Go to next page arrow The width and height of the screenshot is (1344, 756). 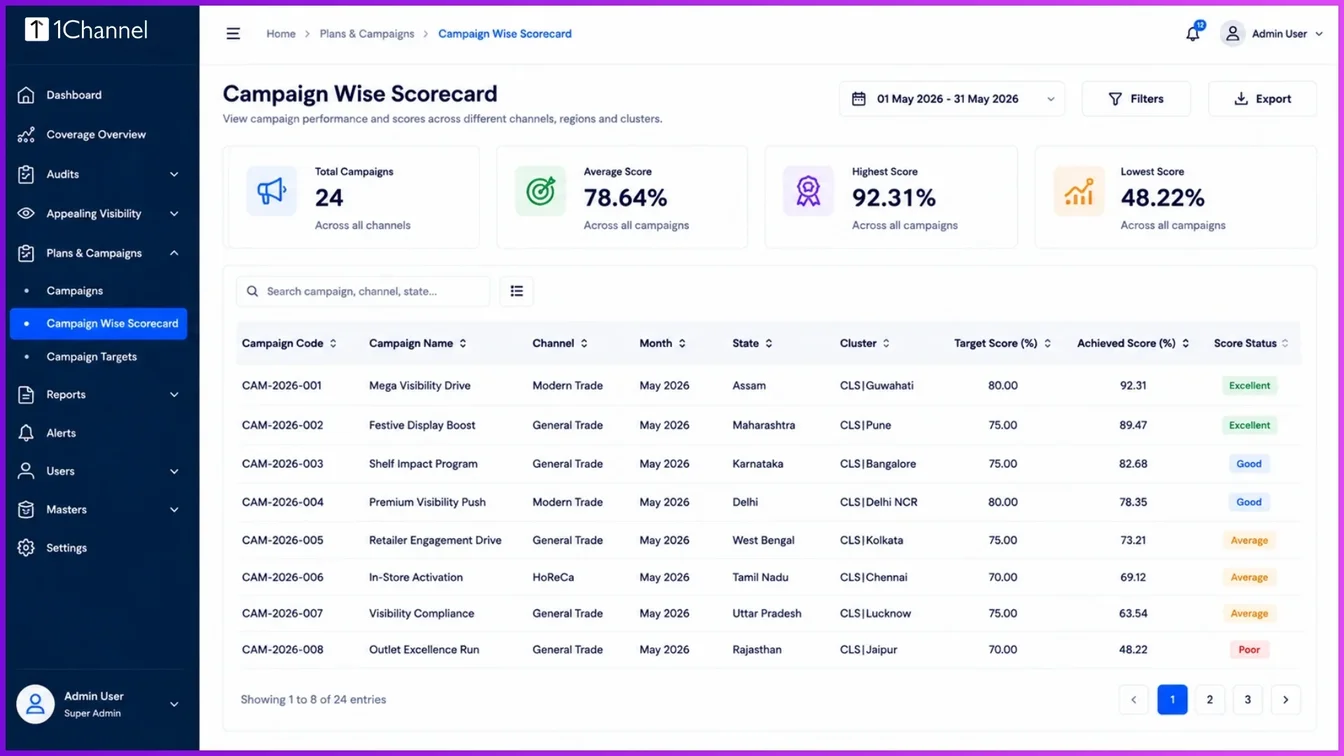tap(1286, 699)
